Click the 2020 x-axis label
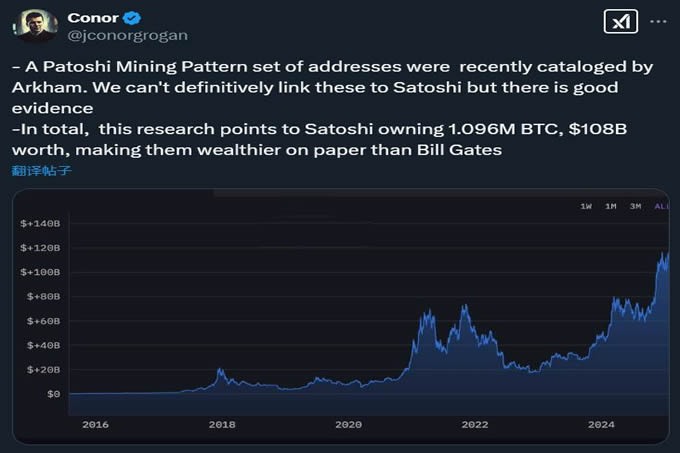The image size is (680, 453). pyautogui.click(x=348, y=425)
